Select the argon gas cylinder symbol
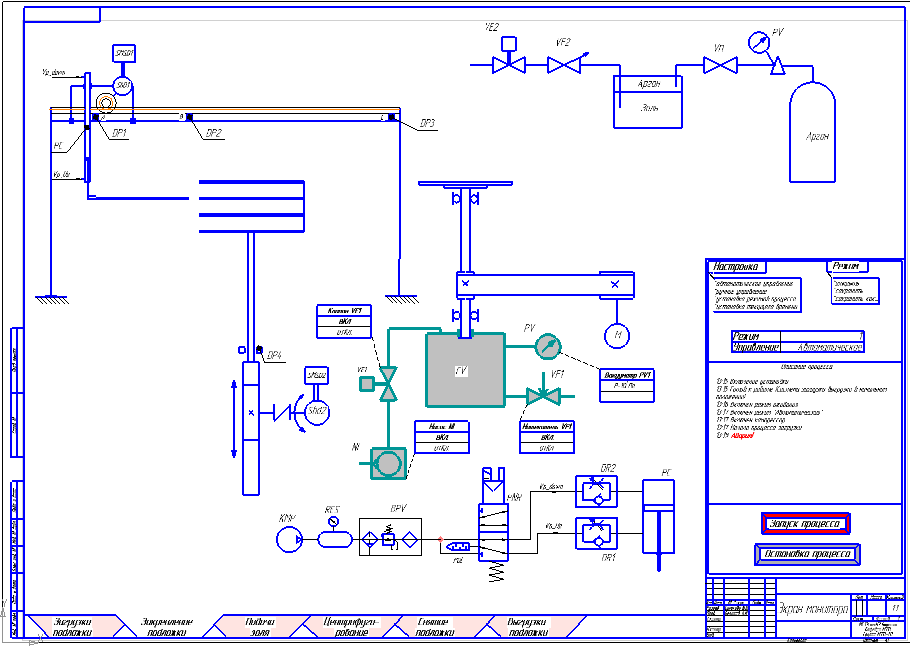The width and height of the screenshot is (910, 647). coord(812,131)
